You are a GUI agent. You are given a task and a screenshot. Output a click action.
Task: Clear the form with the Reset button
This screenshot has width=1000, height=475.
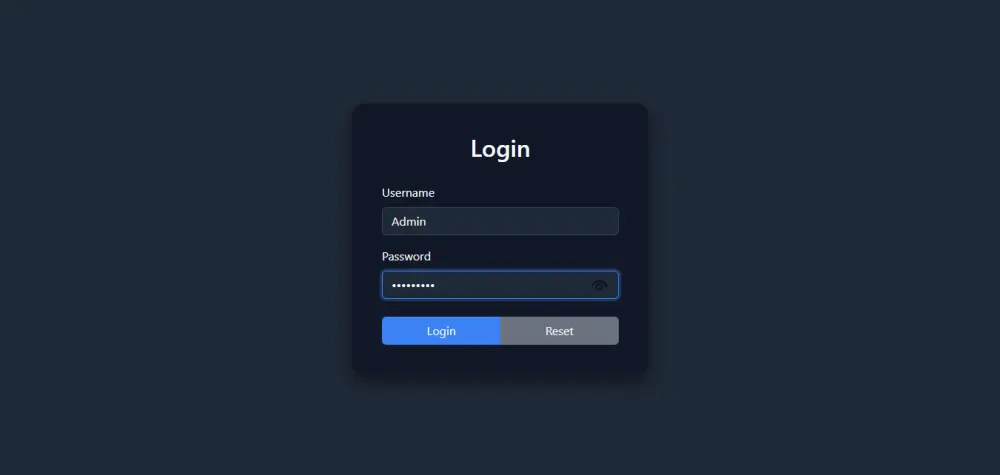[x=559, y=331]
